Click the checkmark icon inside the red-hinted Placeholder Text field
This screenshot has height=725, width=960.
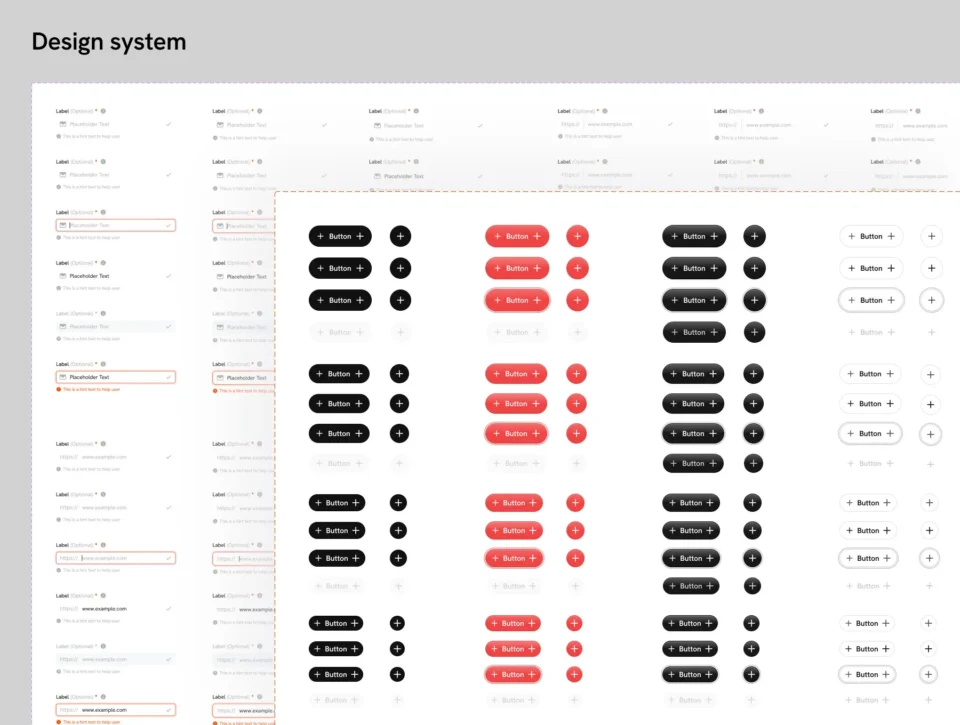tap(168, 377)
